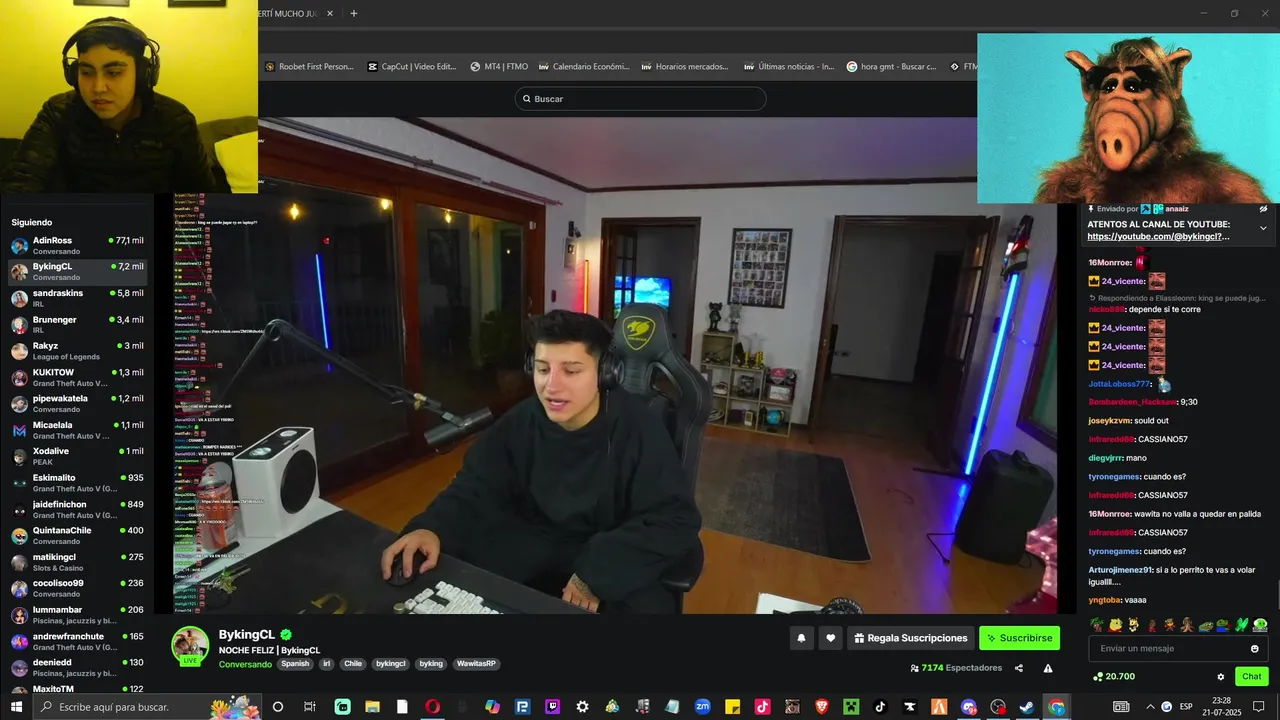The width and height of the screenshot is (1280, 720).
Task: Click the report warning triangle icon
Action: pyautogui.click(x=1048, y=668)
